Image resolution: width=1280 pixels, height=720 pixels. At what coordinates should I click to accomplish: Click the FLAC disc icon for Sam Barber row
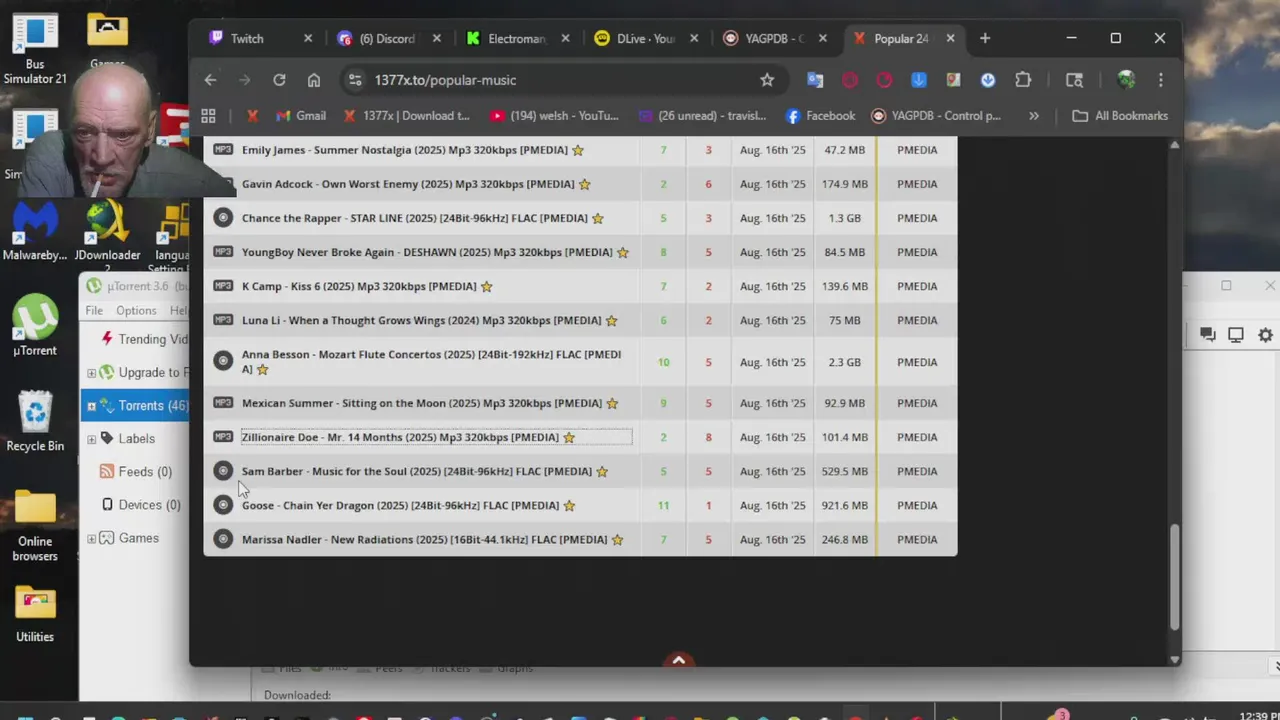point(223,471)
